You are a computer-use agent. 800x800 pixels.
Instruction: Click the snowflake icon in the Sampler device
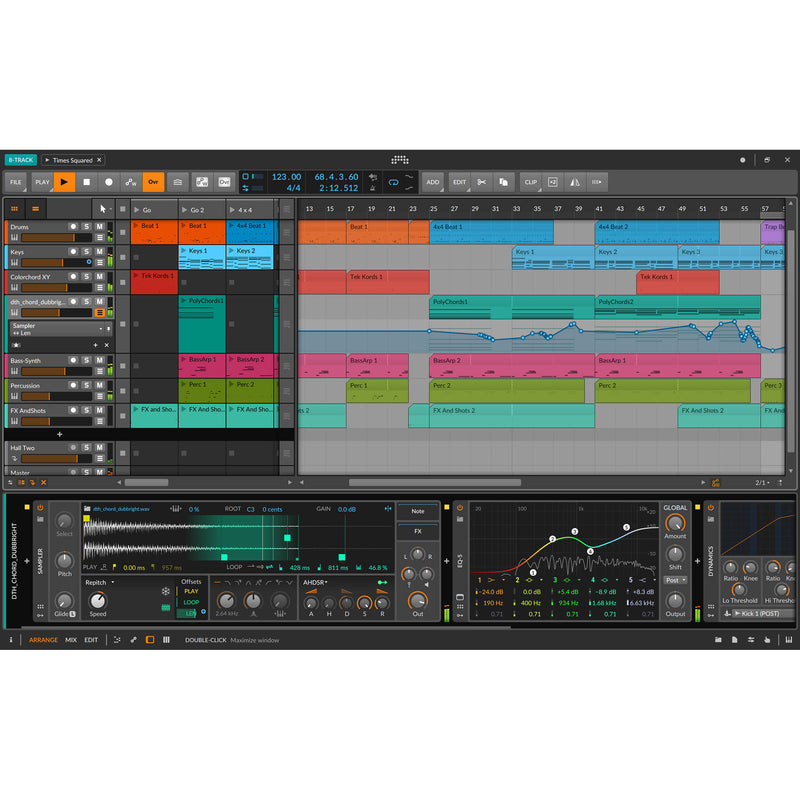[165, 591]
